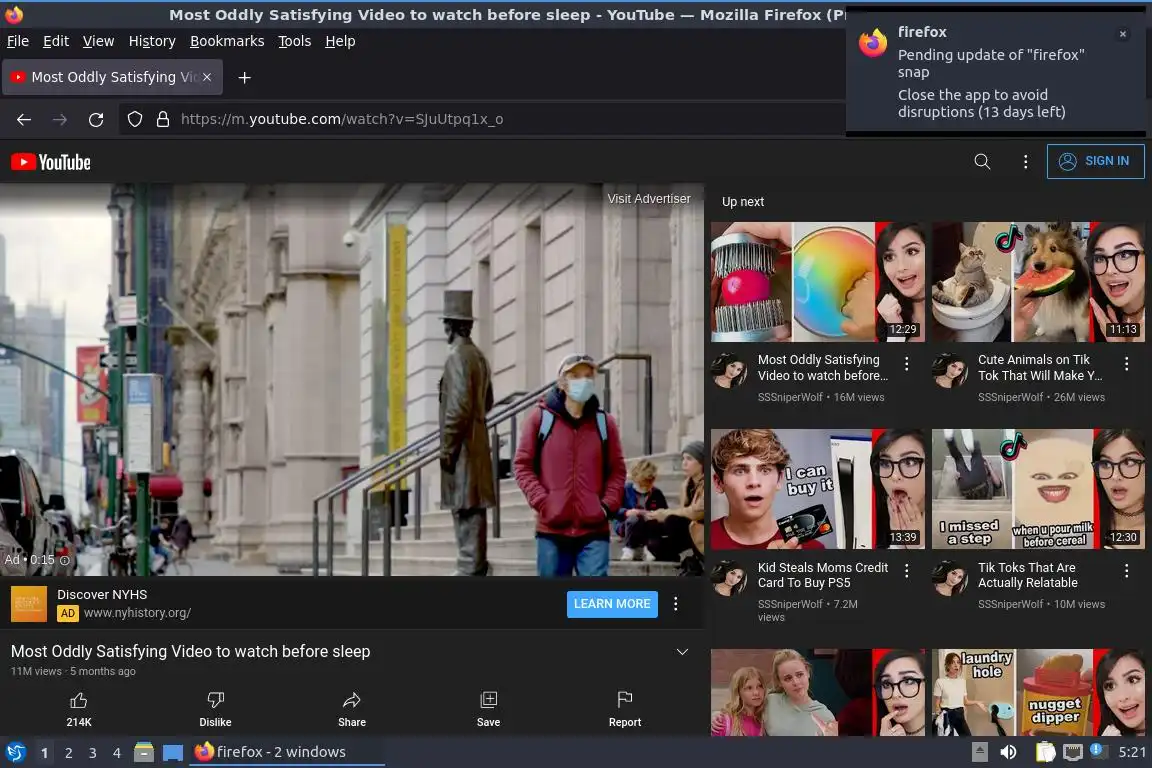Click the YouTube logo
This screenshot has width=1152, height=768.
tap(51, 162)
